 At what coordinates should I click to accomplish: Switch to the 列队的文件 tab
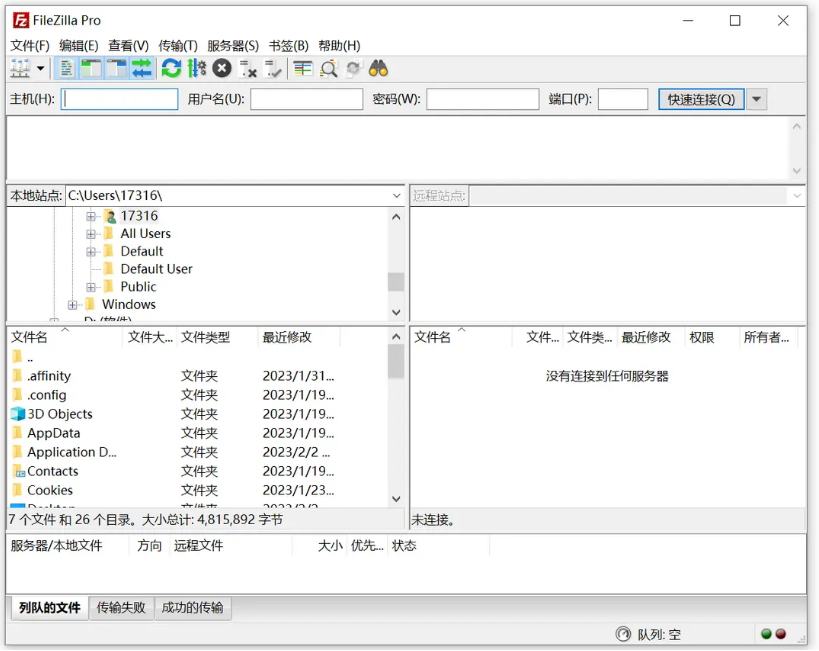coord(50,608)
